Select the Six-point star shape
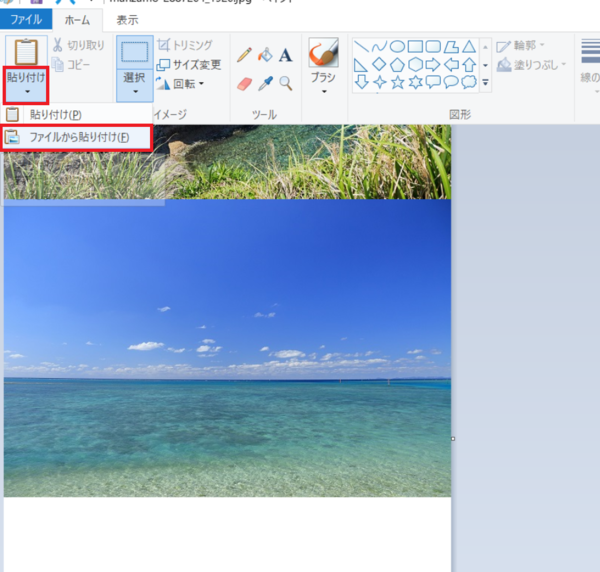 [416, 82]
